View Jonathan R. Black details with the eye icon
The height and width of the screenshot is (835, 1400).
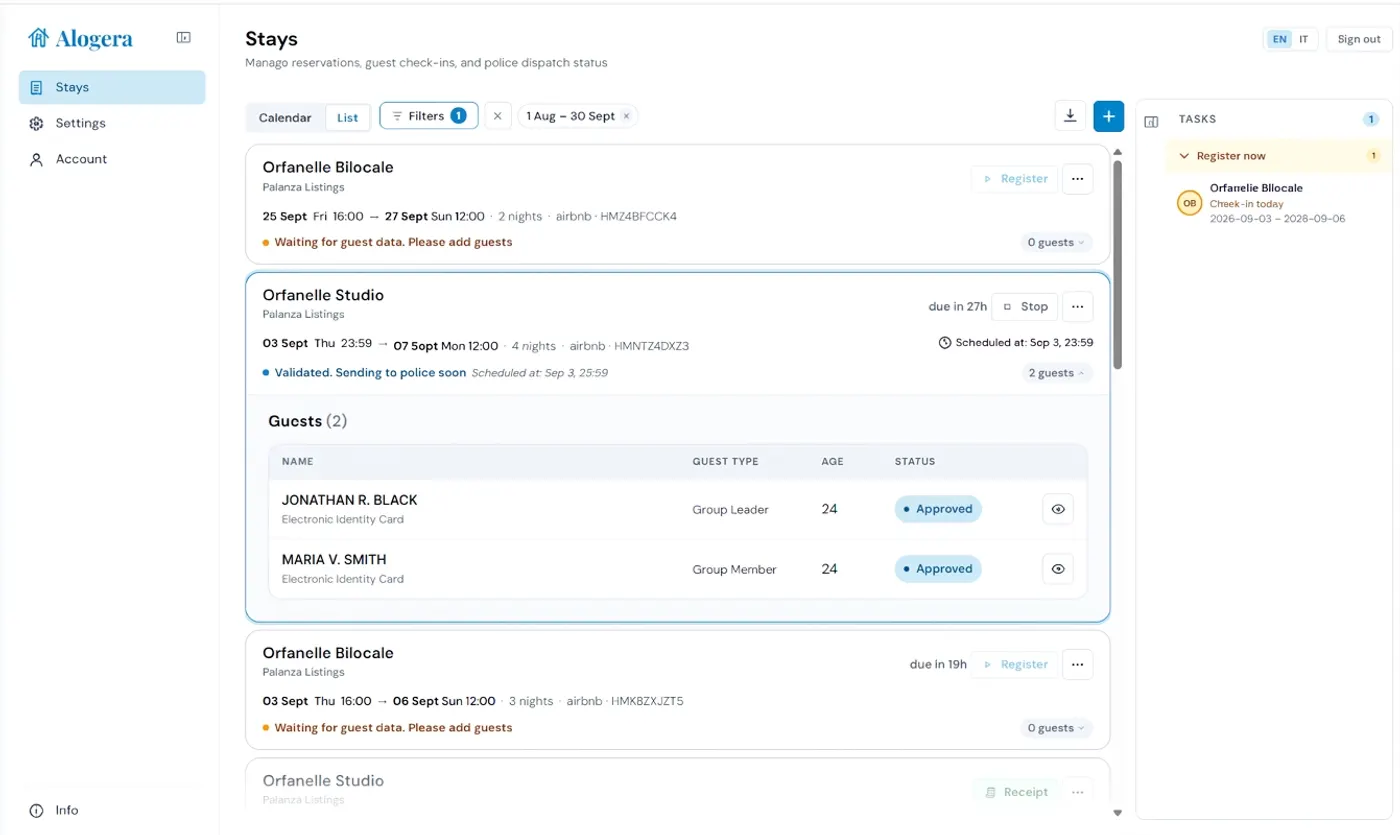1058,509
